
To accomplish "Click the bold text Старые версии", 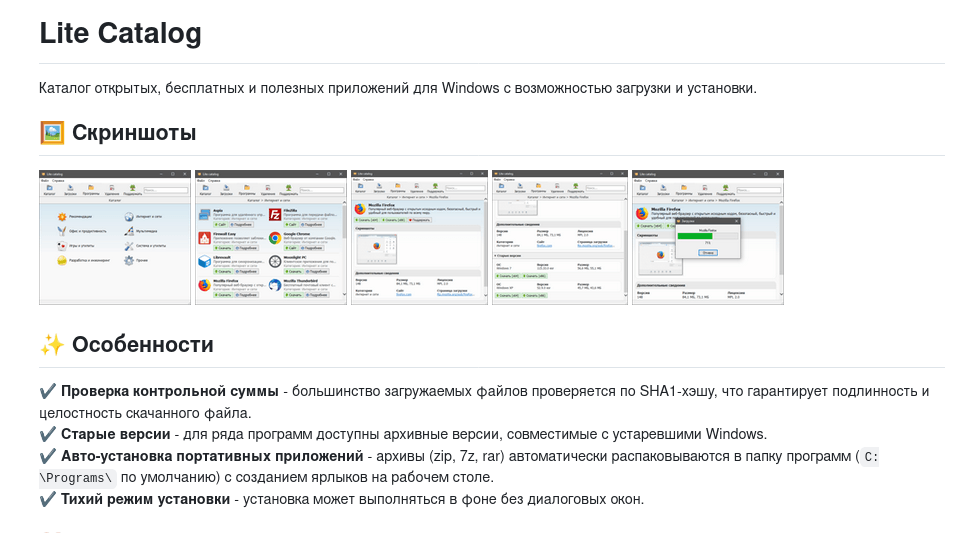I will click(116, 434).
